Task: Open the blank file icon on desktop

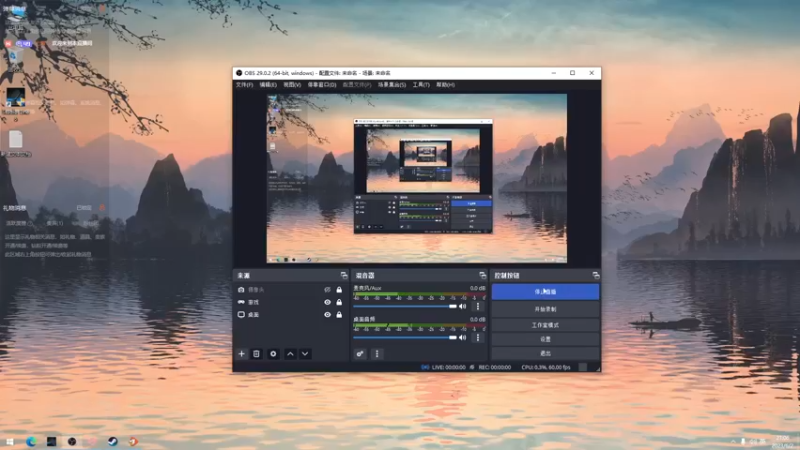Action: (x=15, y=140)
